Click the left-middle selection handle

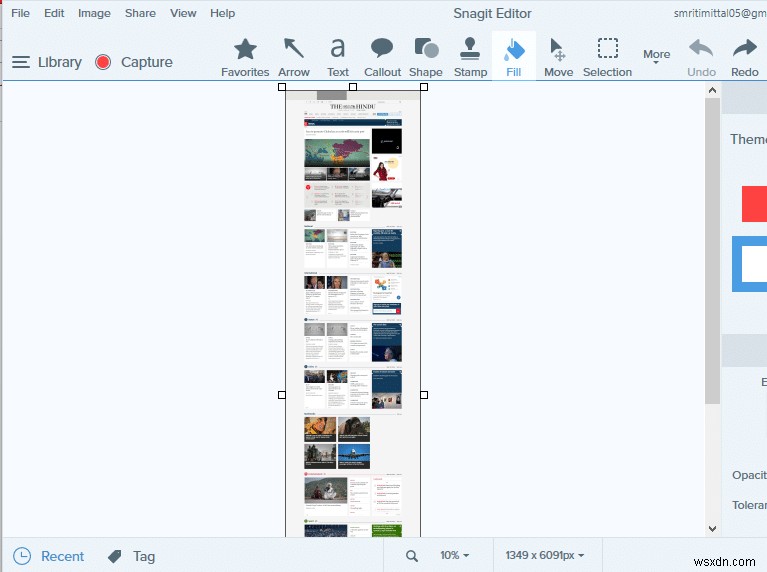tap(282, 395)
